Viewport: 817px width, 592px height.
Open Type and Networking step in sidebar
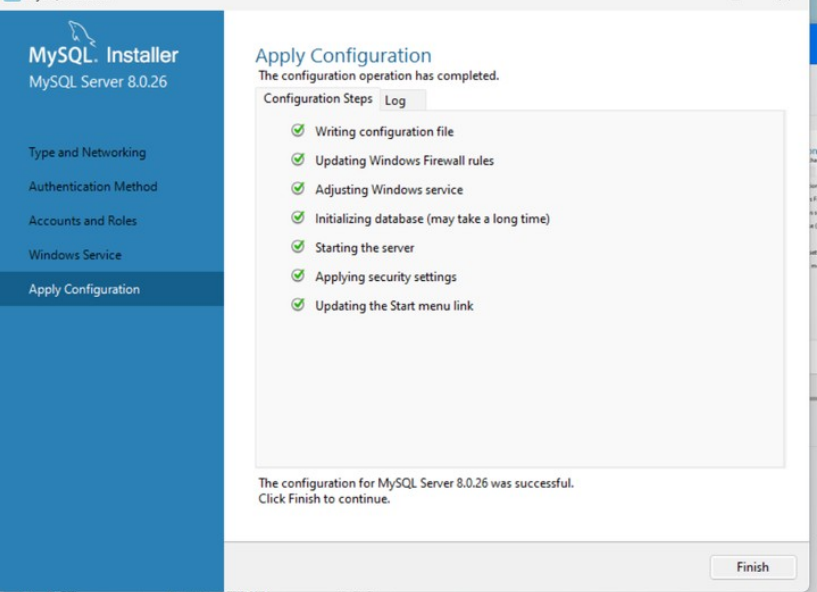coord(88,152)
